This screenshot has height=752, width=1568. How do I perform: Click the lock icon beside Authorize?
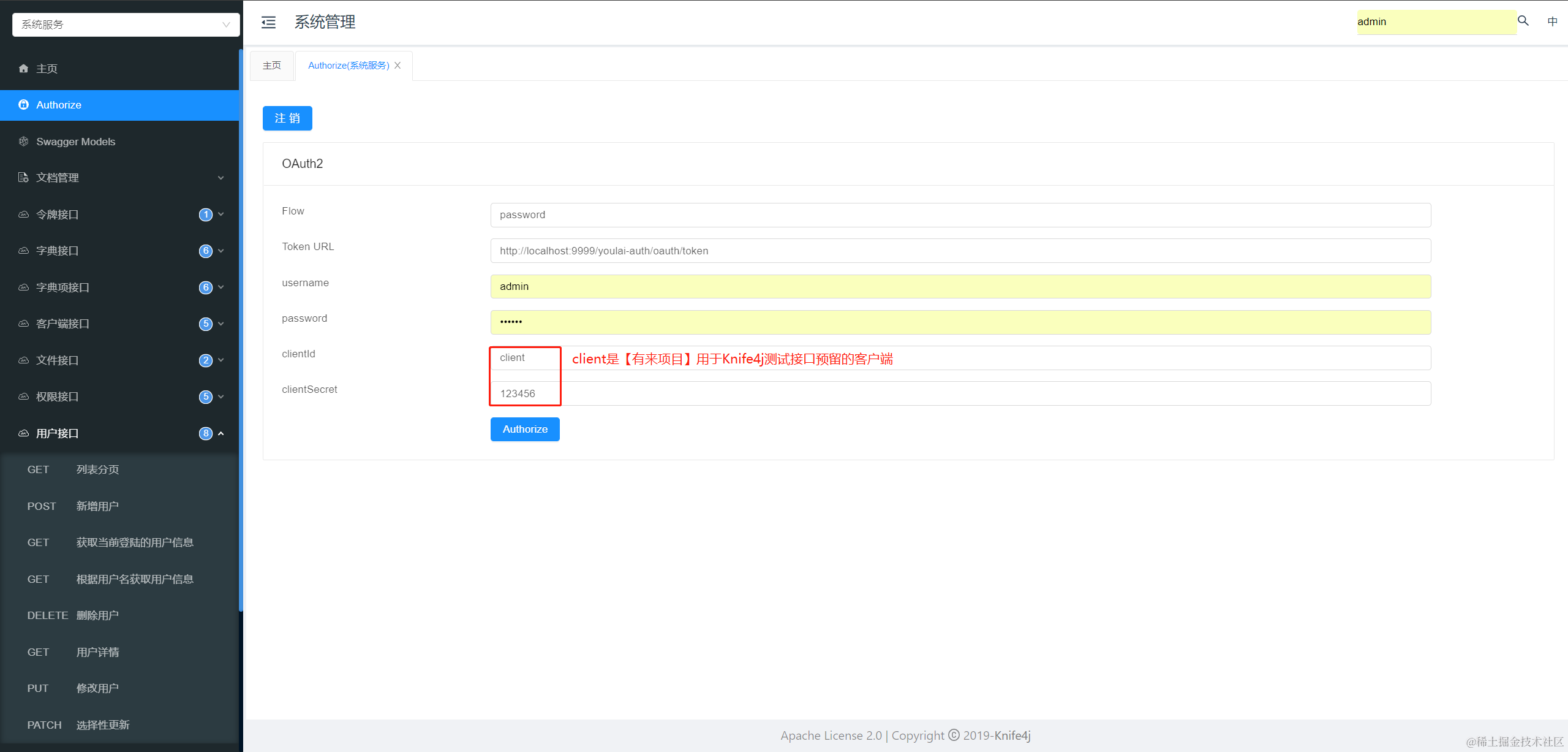point(23,105)
